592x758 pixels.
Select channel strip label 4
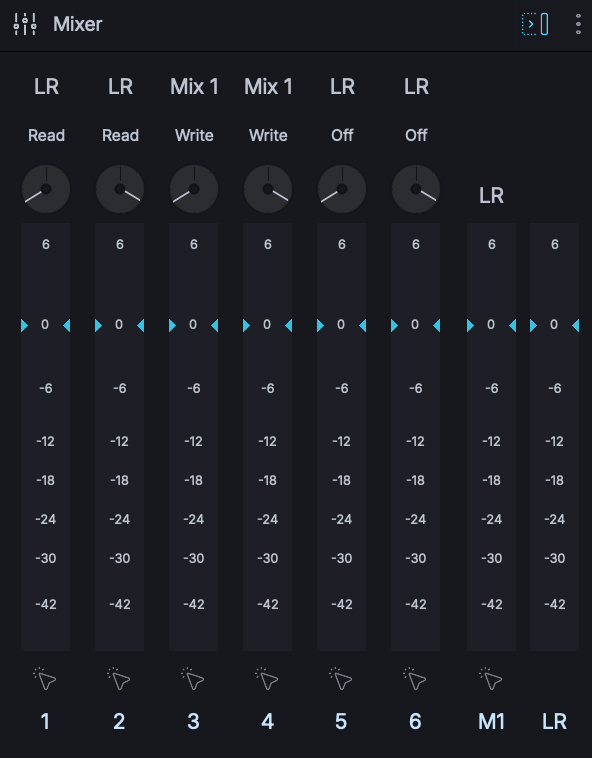[x=267, y=721]
